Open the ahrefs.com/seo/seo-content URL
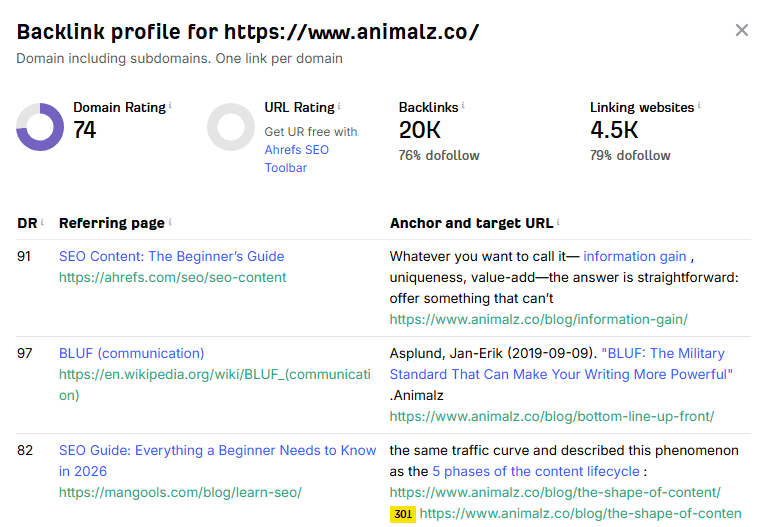 (172, 277)
